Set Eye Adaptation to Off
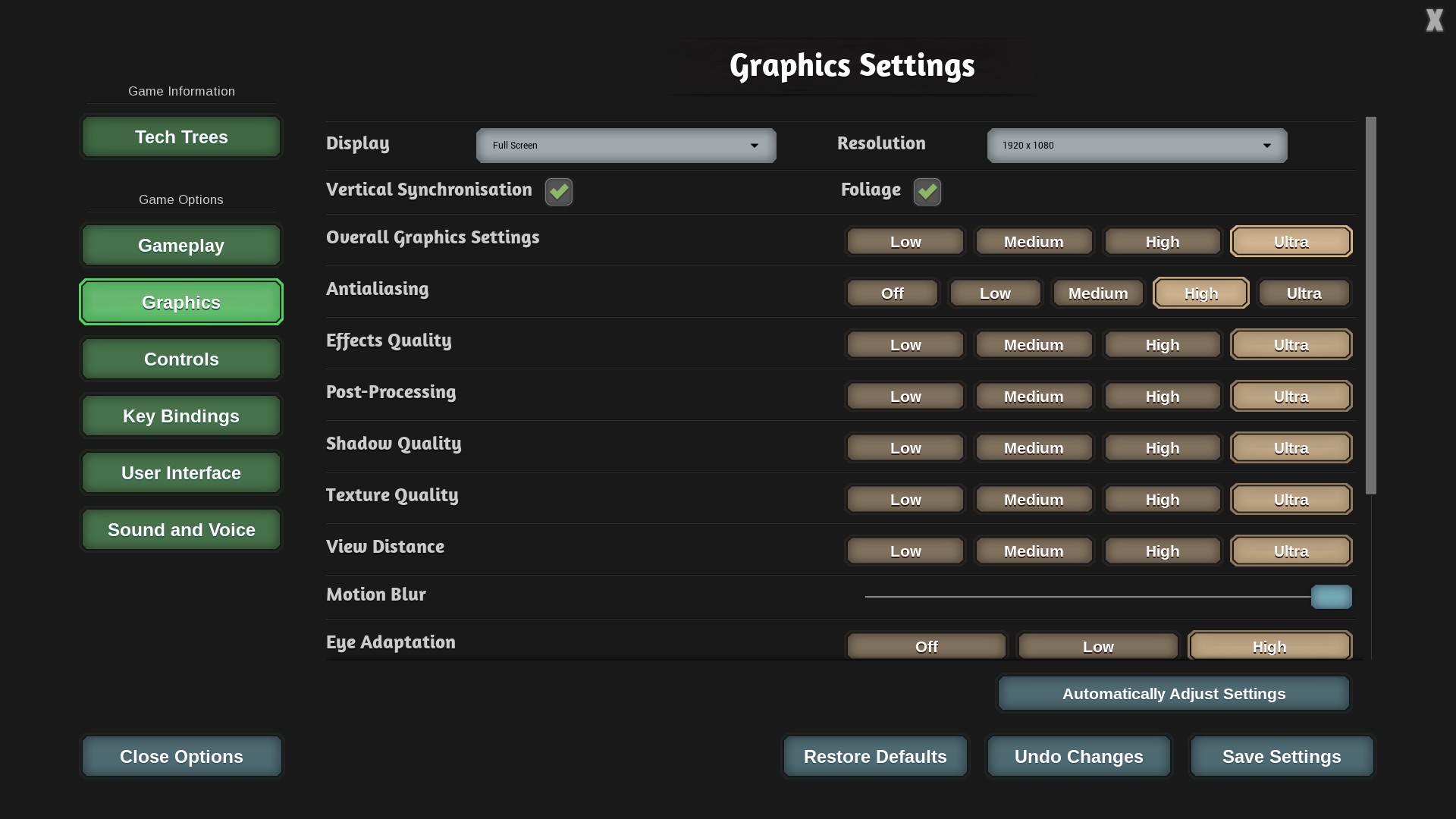1456x819 pixels. pos(926,647)
